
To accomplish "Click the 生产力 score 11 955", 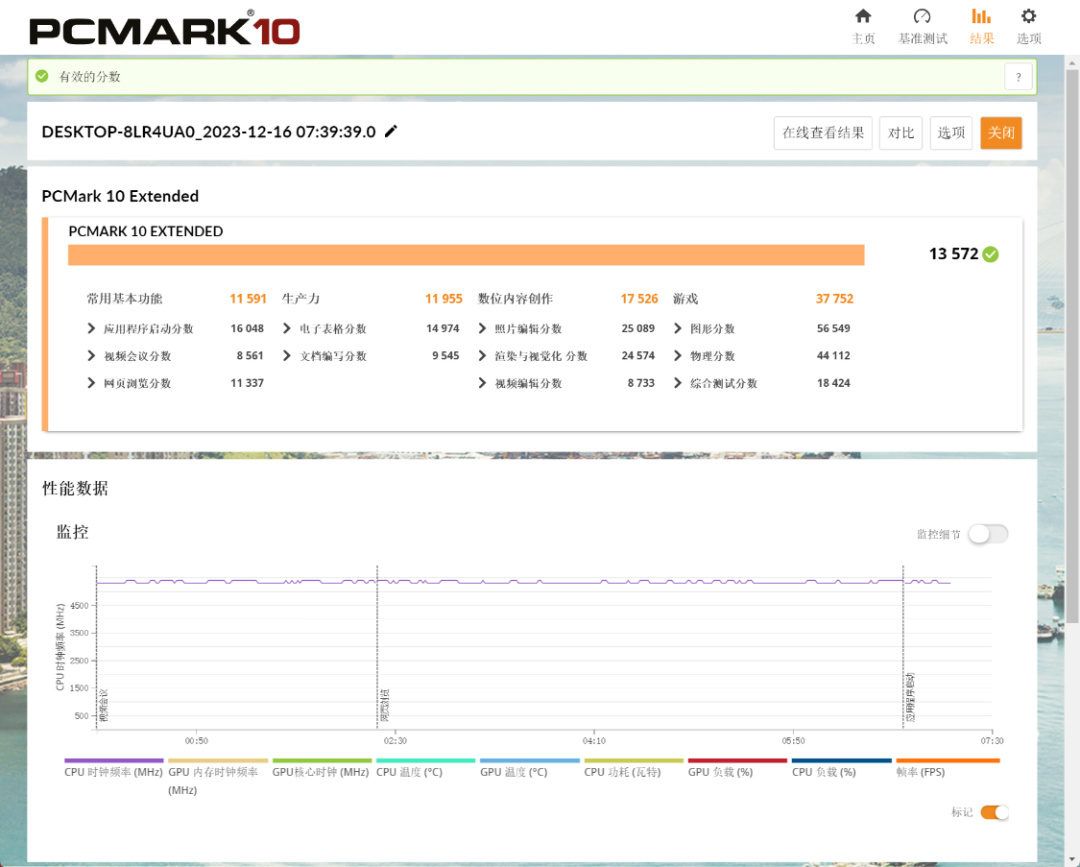I will [444, 299].
